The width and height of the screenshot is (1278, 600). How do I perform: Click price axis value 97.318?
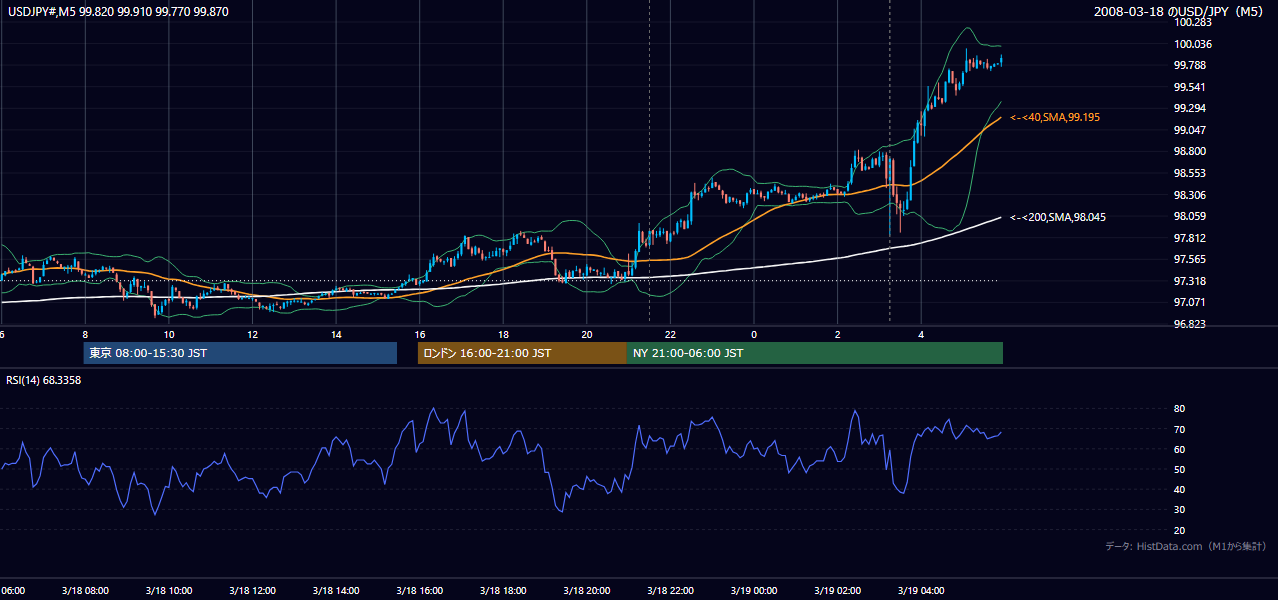(x=1192, y=281)
